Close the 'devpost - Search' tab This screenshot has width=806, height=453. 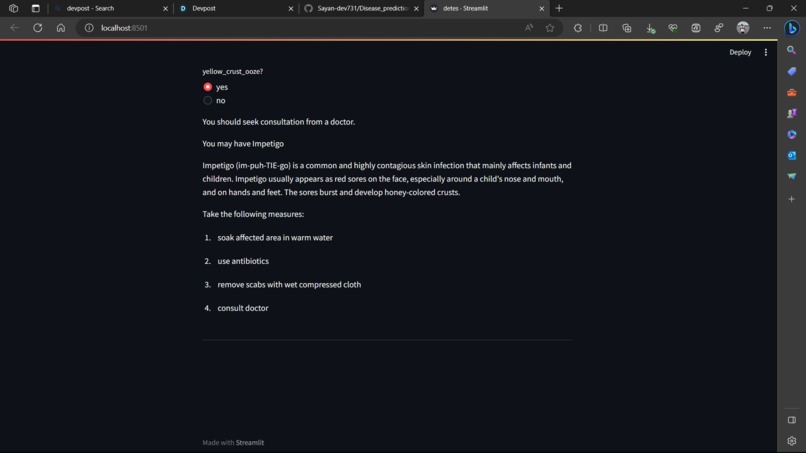[166, 9]
